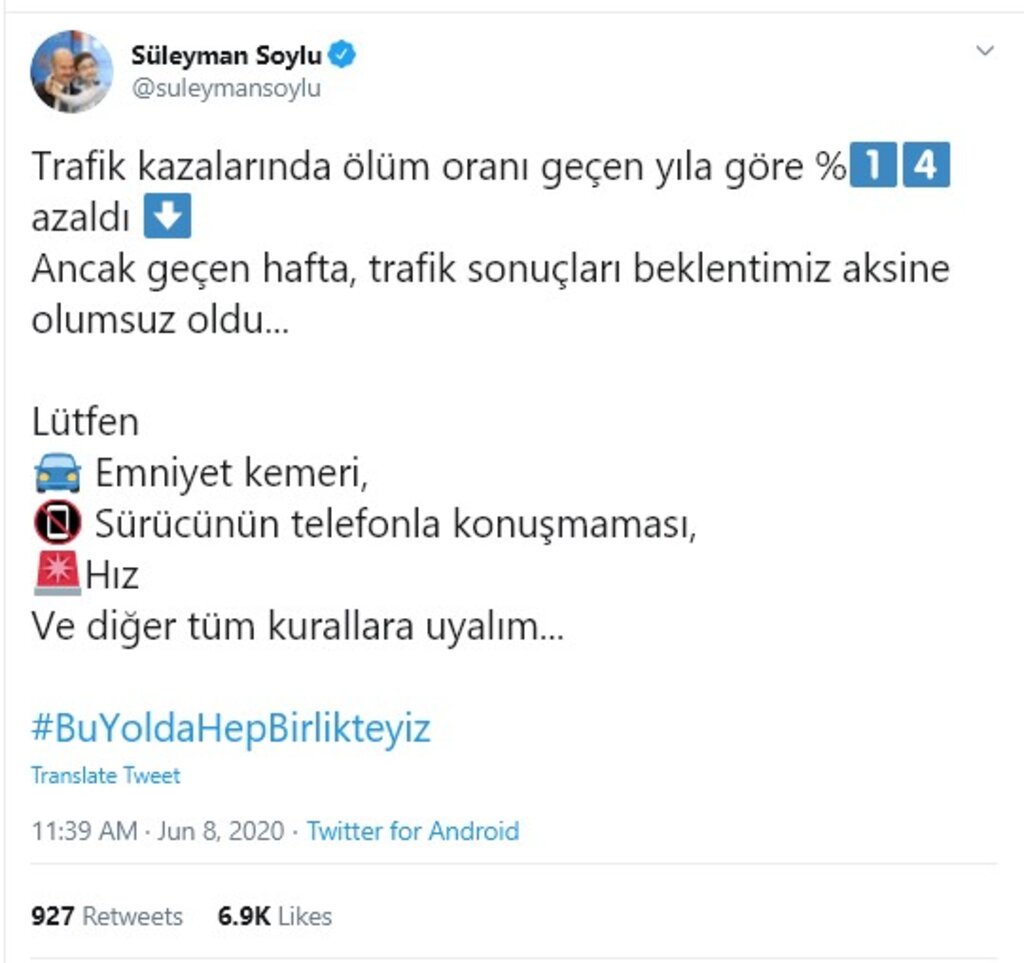
Task: Open the @suleymansoylu handle
Action: coord(226,89)
